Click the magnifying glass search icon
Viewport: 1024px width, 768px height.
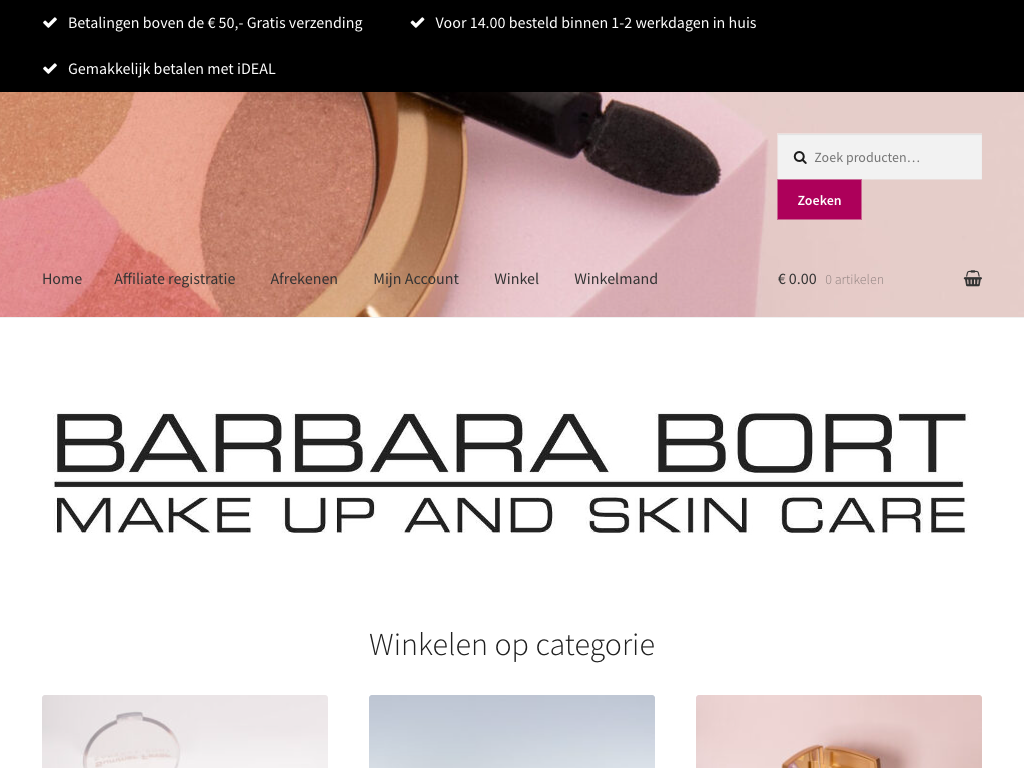pyautogui.click(x=800, y=157)
